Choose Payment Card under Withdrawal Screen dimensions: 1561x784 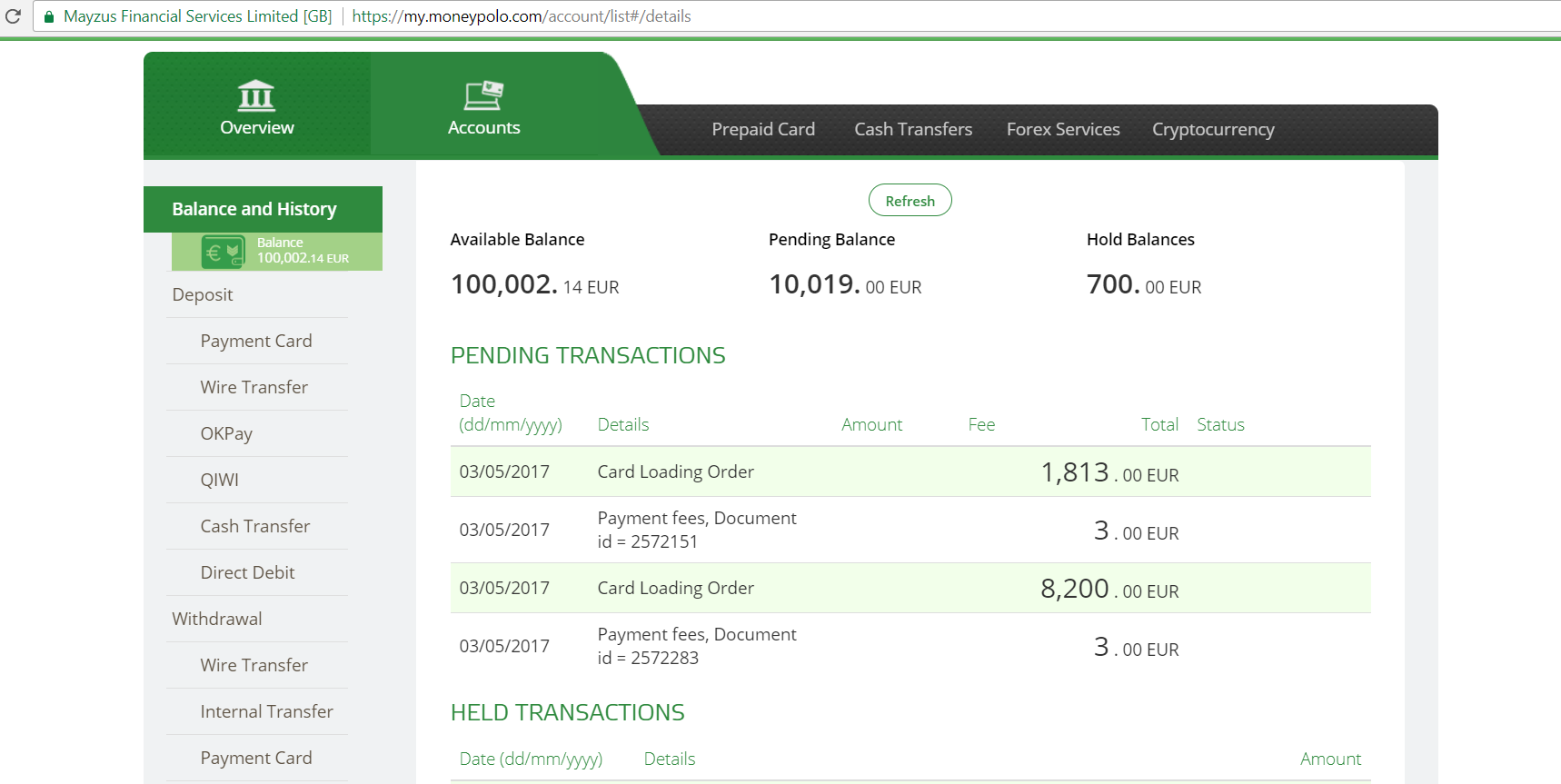256,758
